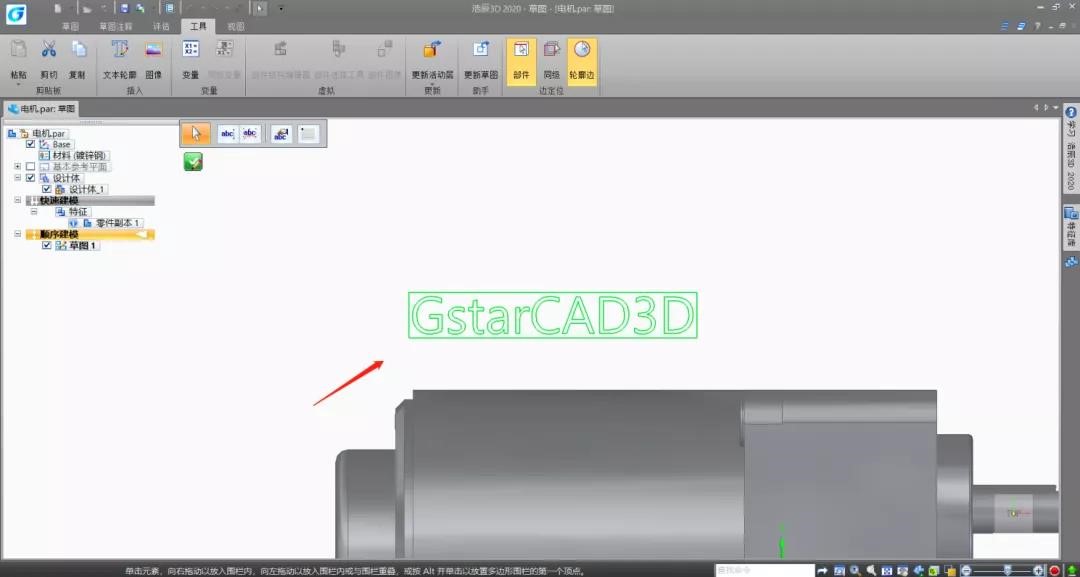The height and width of the screenshot is (577, 1080).
Task: Open the quick access toolbar customize dropdown
Action: (280, 9)
